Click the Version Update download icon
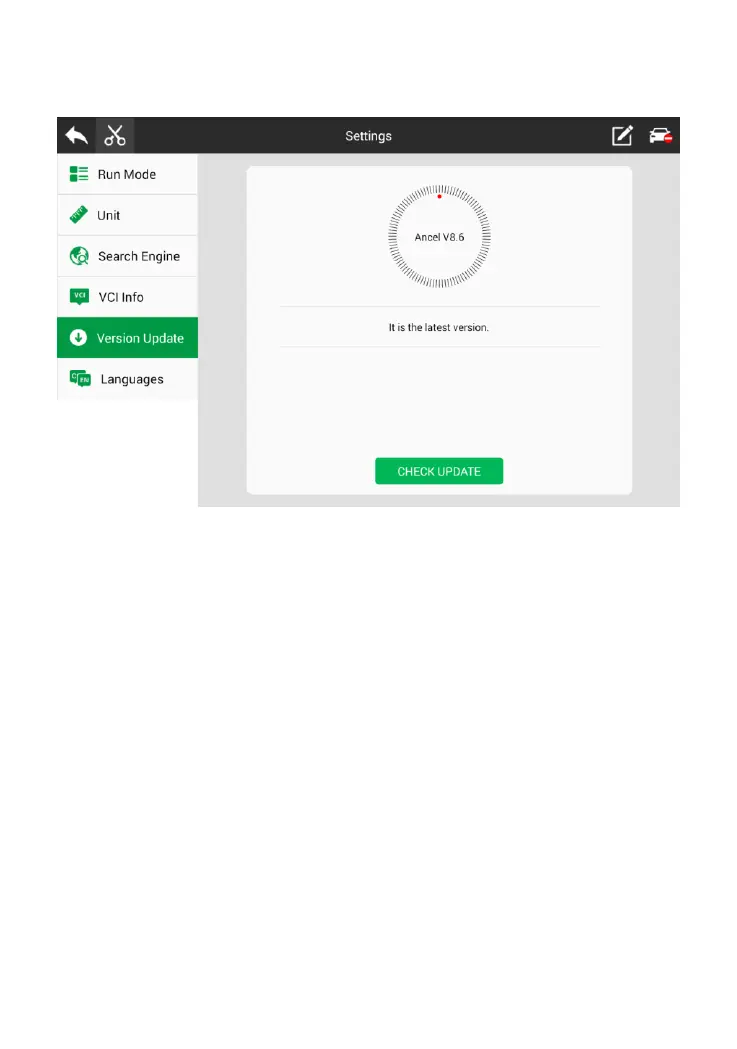737x1049 pixels. (x=78, y=338)
